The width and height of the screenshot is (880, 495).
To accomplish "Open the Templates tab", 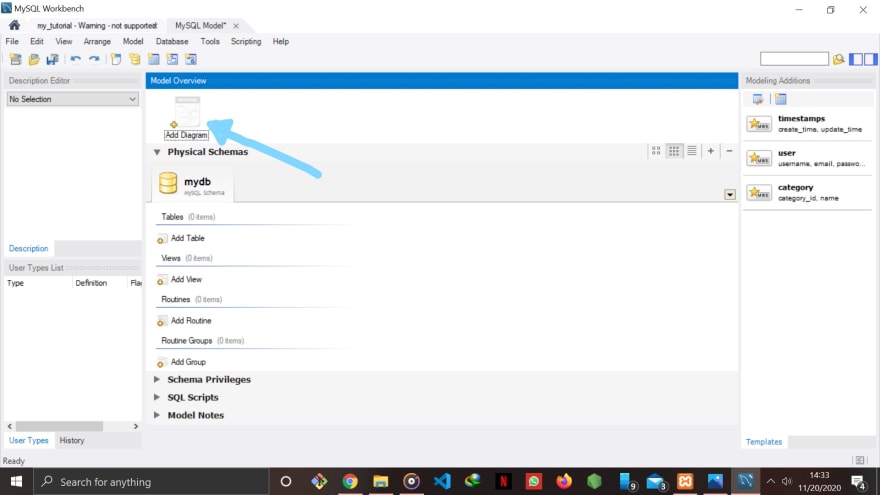I will (764, 442).
